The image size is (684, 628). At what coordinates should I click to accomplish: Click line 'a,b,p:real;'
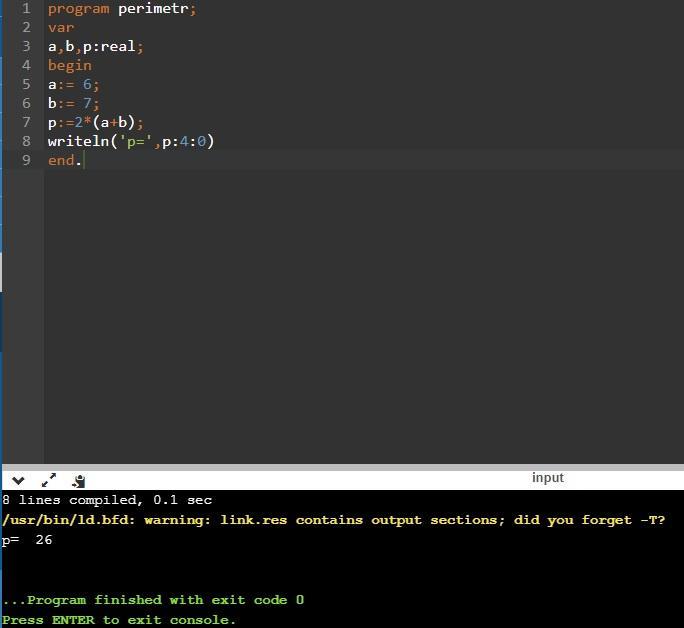96,46
